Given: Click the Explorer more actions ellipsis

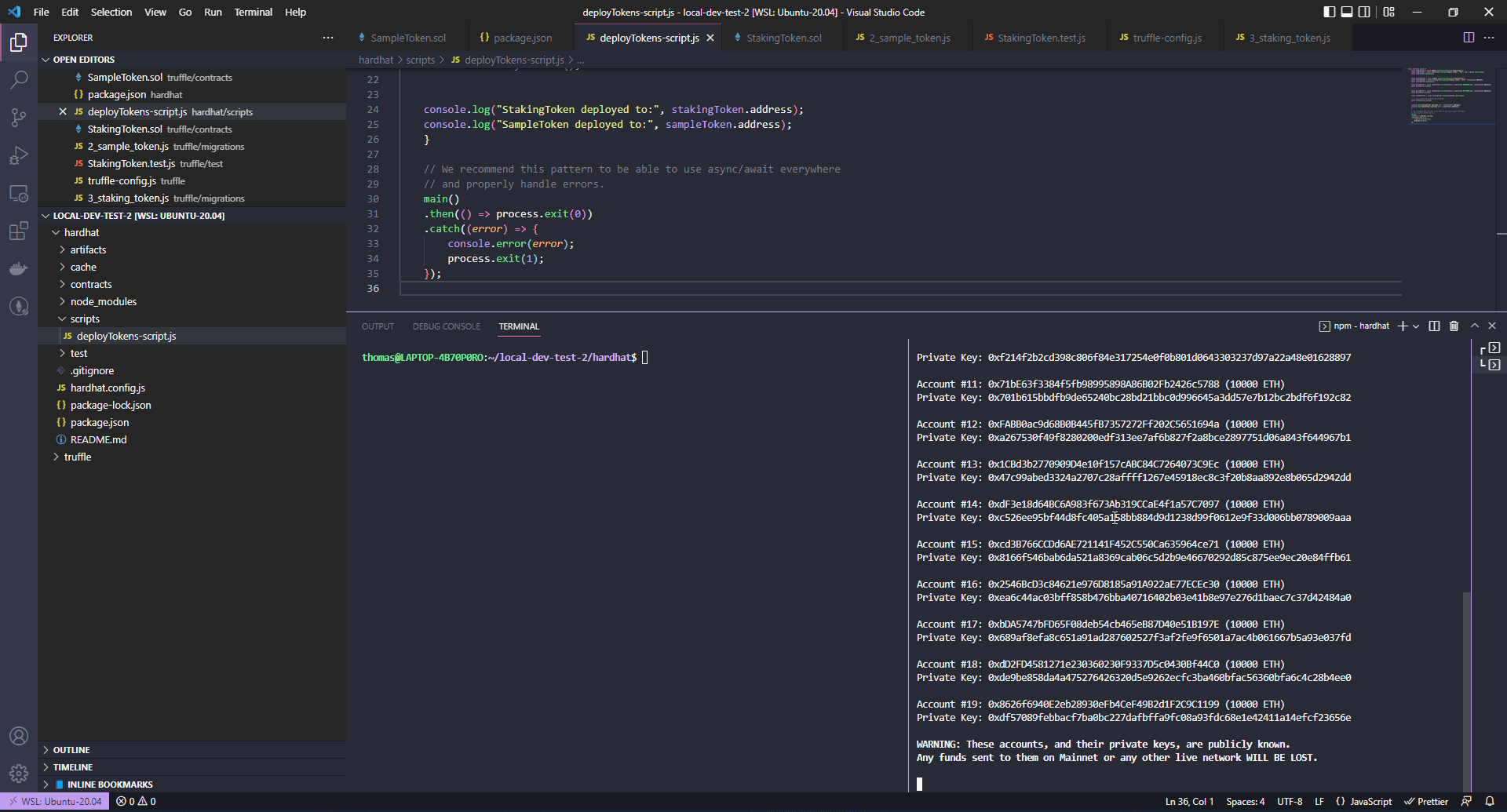Looking at the screenshot, I should coord(328,38).
